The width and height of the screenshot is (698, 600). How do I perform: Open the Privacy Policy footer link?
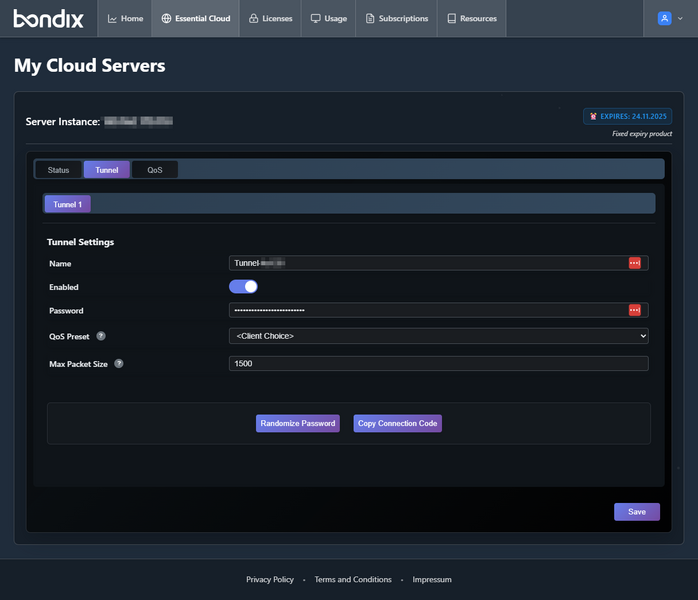[270, 579]
